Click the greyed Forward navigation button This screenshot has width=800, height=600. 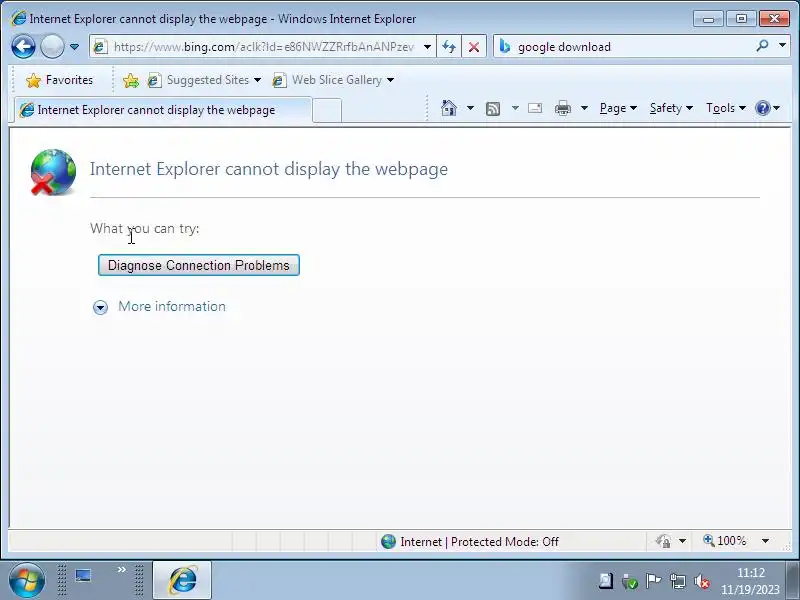[x=52, y=47]
